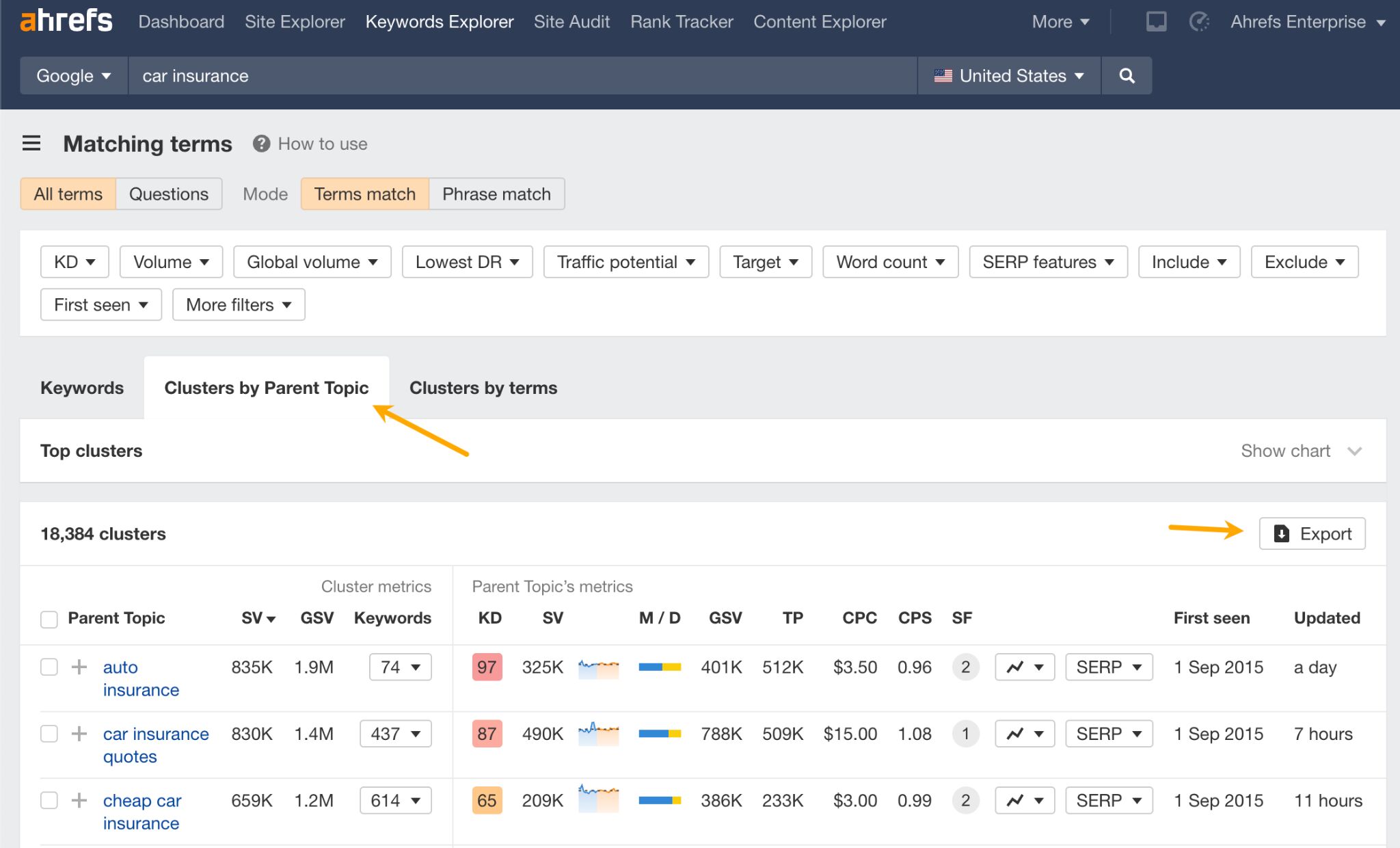Select the auto insurance row checkbox
This screenshot has width=1400, height=848.
pos(49,667)
